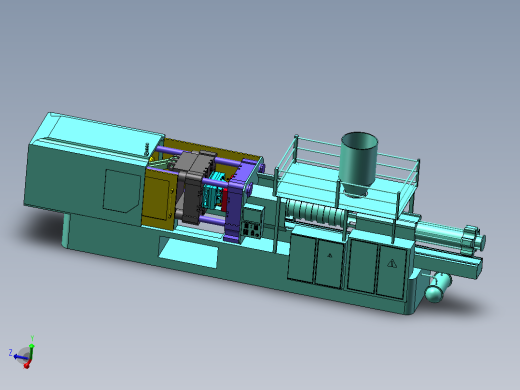520x390 pixels.
Task: Click large warning triangle on right cabinet door
Action: [392, 264]
